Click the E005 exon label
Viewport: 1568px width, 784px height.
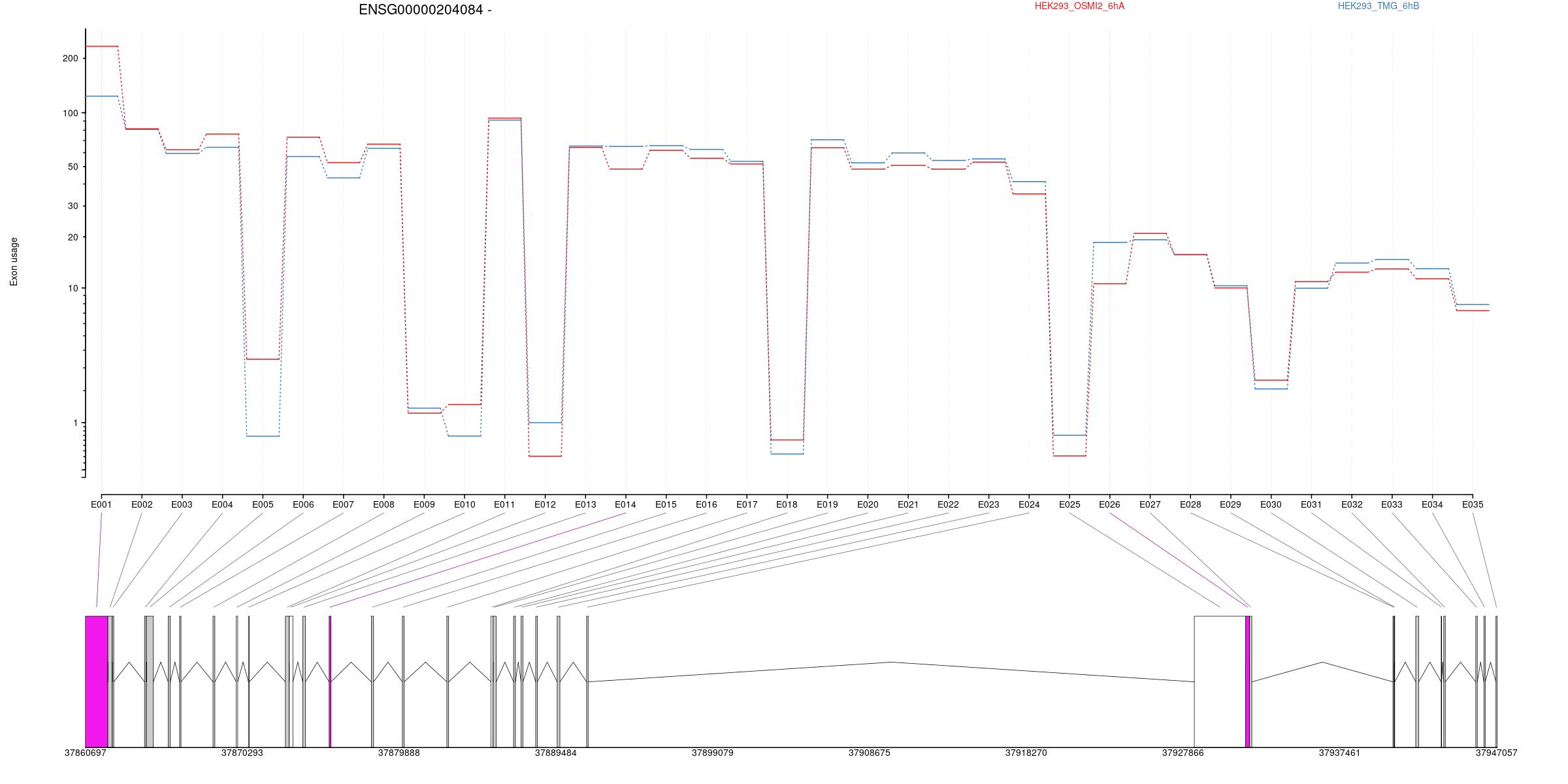(263, 504)
